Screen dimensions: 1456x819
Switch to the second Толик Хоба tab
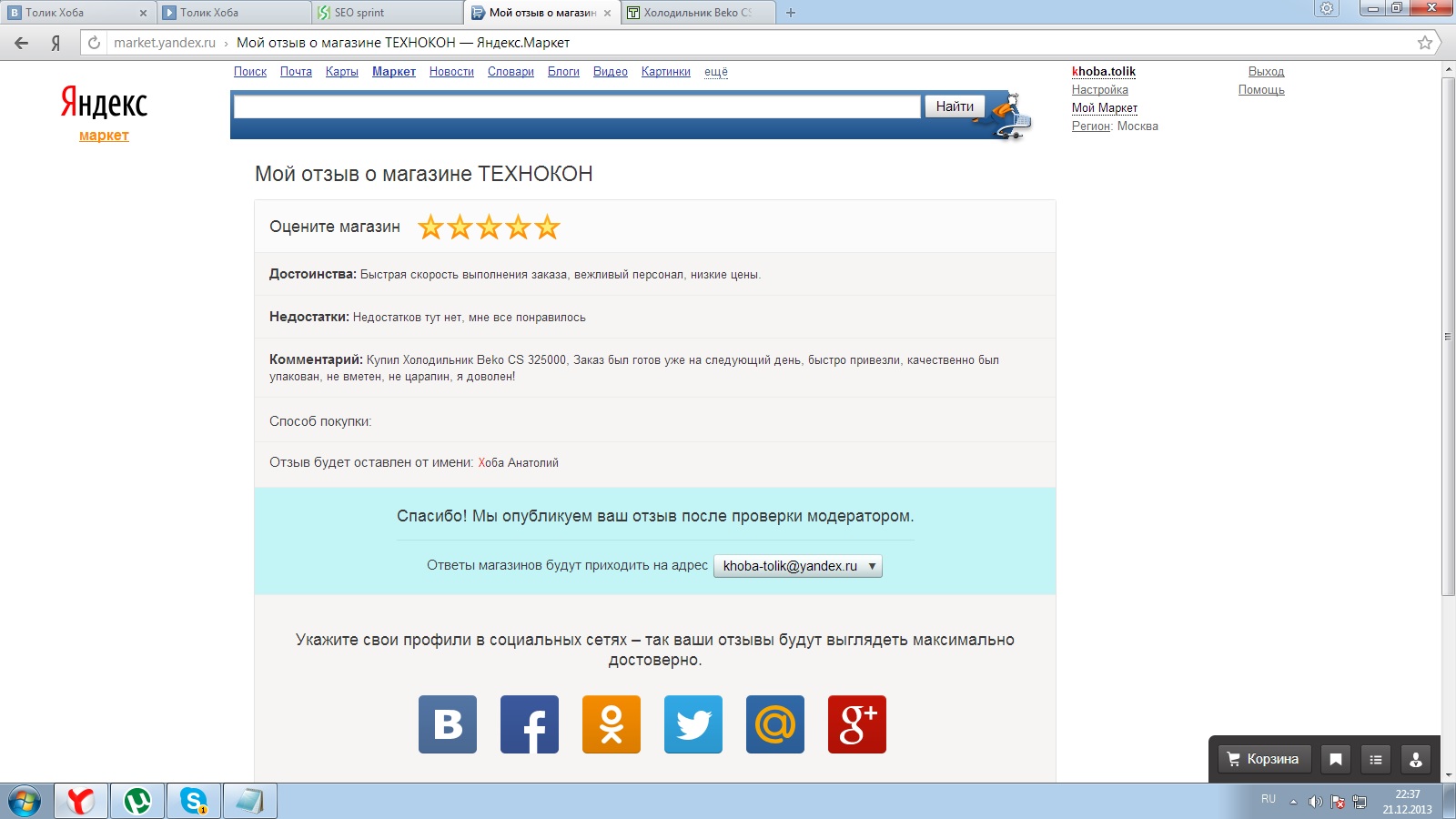point(233,13)
